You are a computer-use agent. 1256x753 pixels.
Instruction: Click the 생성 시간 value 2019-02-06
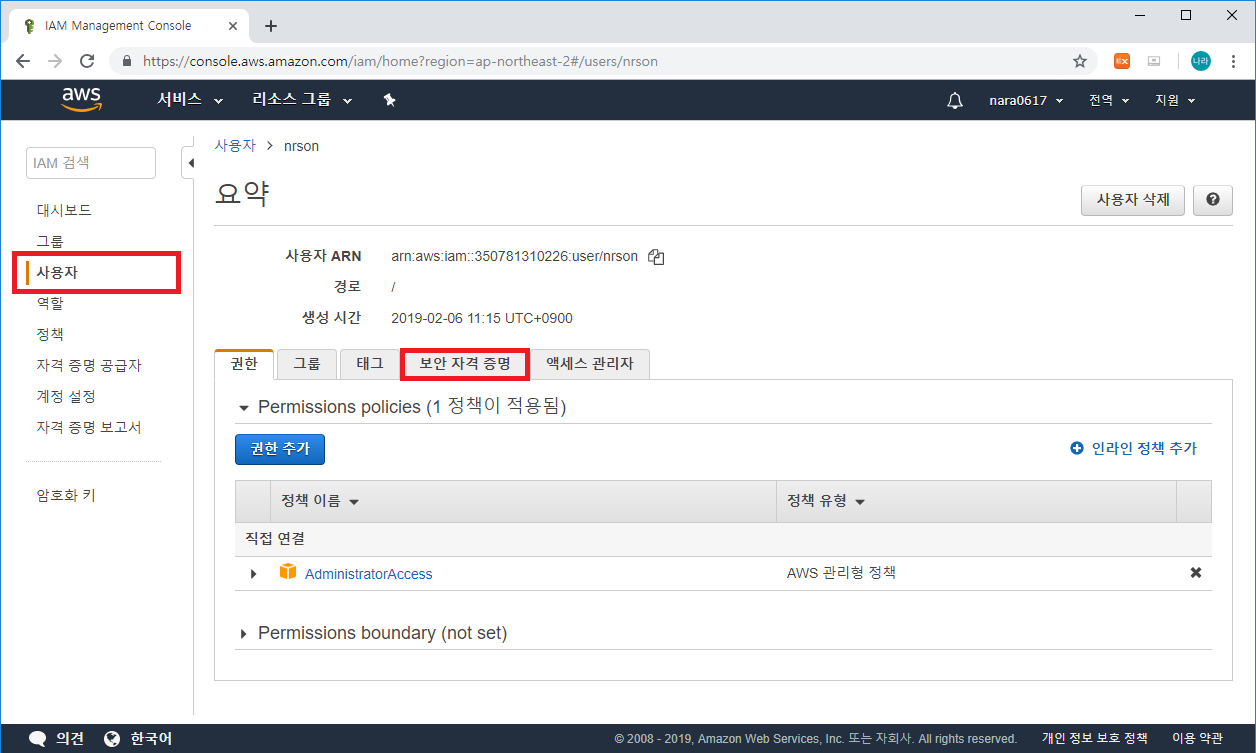coord(482,318)
